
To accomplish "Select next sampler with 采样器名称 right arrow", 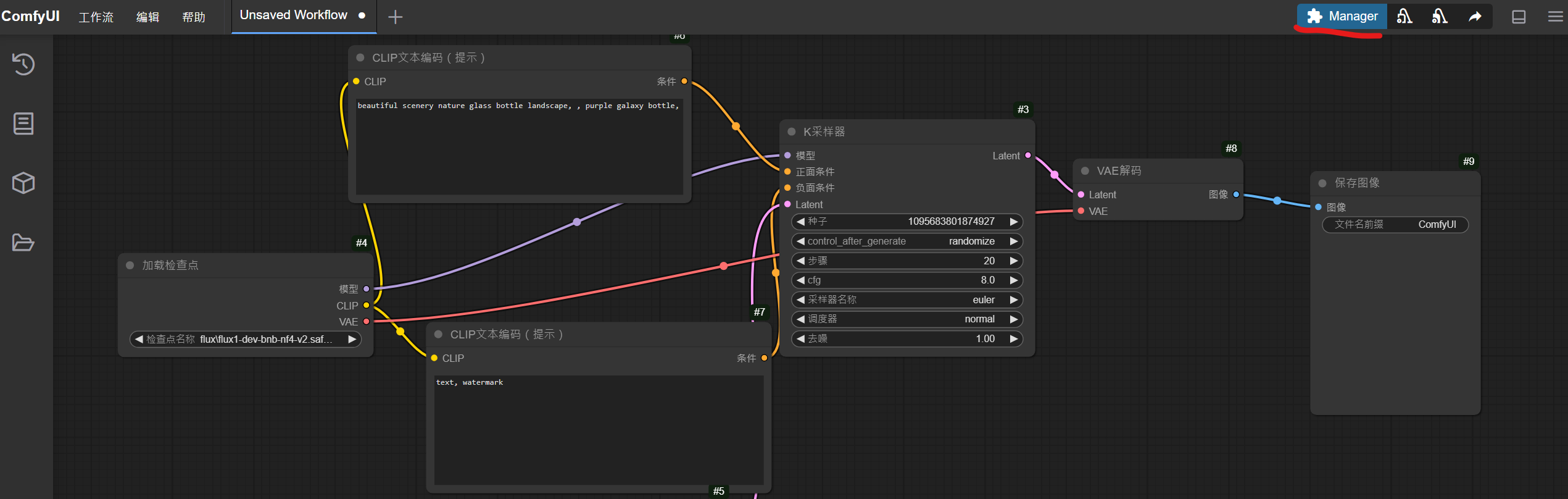I will [1013, 300].
